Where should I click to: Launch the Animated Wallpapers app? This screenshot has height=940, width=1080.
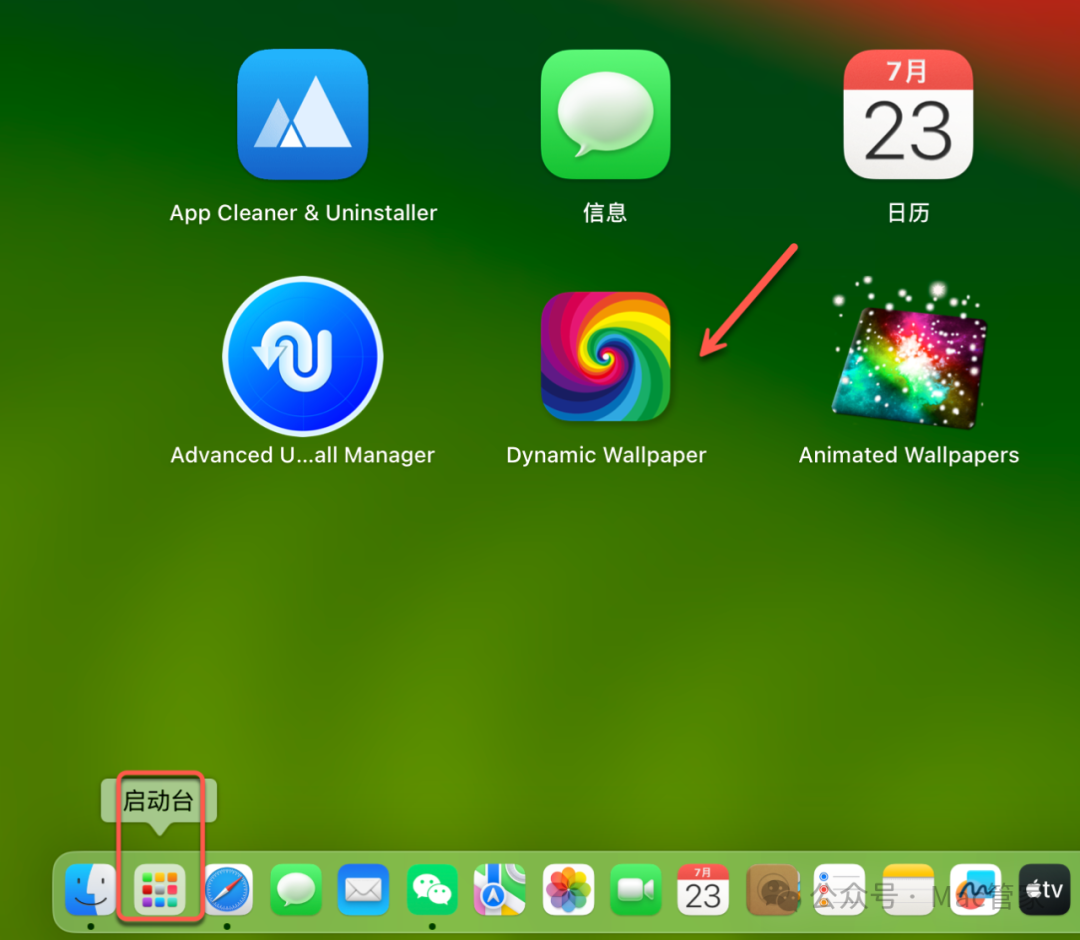908,353
